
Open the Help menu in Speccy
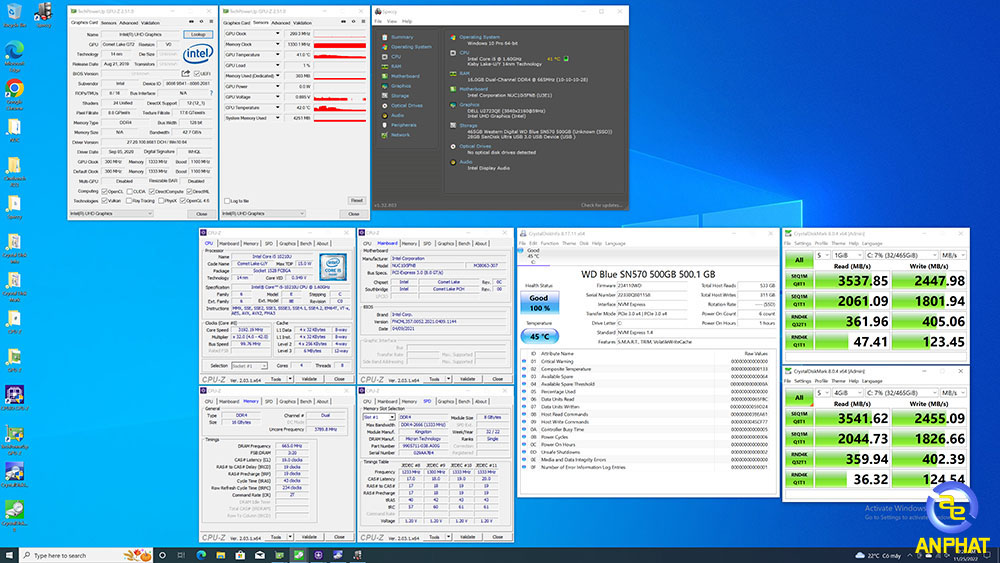(407, 21)
